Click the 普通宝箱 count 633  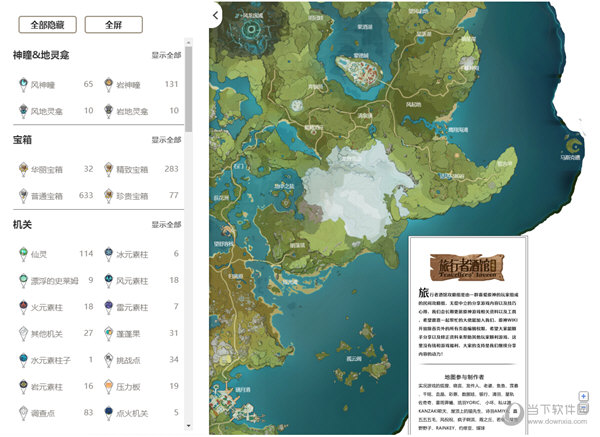pos(86,195)
